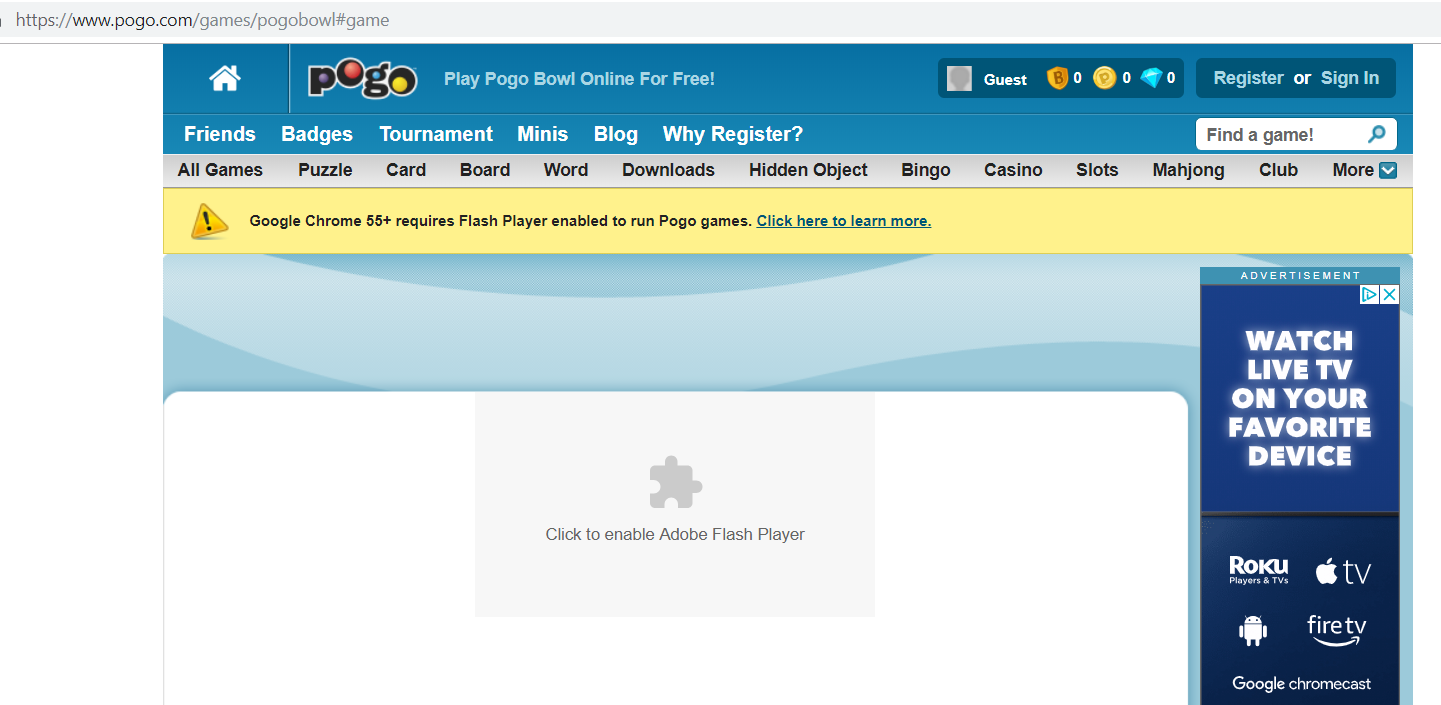This screenshot has height=705, width=1441.
Task: Click the Guest username label
Action: [x=1005, y=79]
